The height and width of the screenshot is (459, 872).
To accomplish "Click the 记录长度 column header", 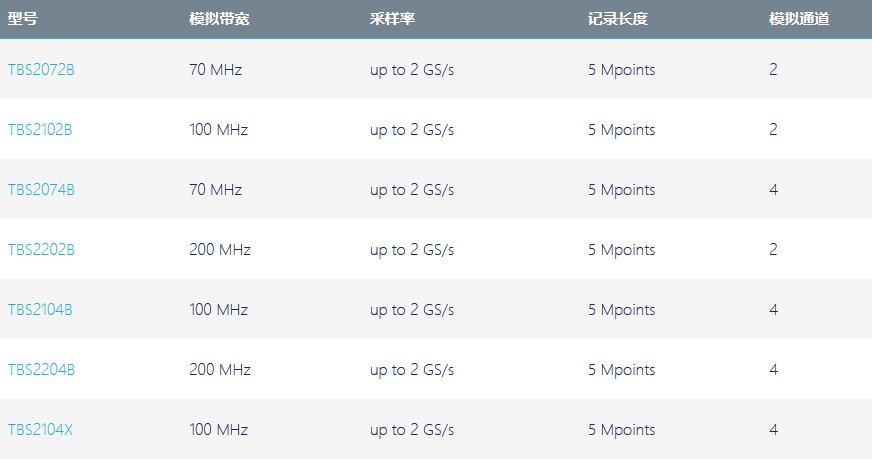I will (x=618, y=19).
